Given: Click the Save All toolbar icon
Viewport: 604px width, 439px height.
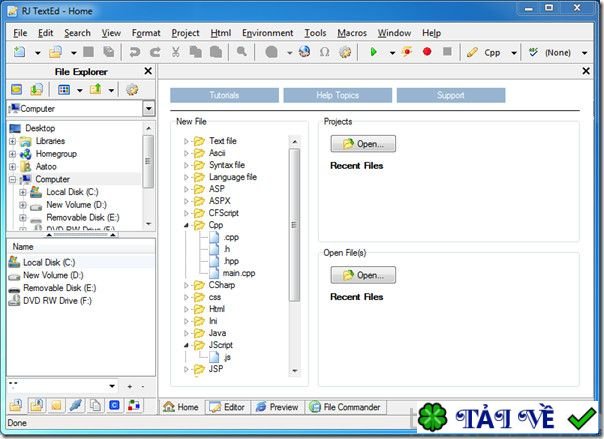Looking at the screenshot, I should click(109, 52).
